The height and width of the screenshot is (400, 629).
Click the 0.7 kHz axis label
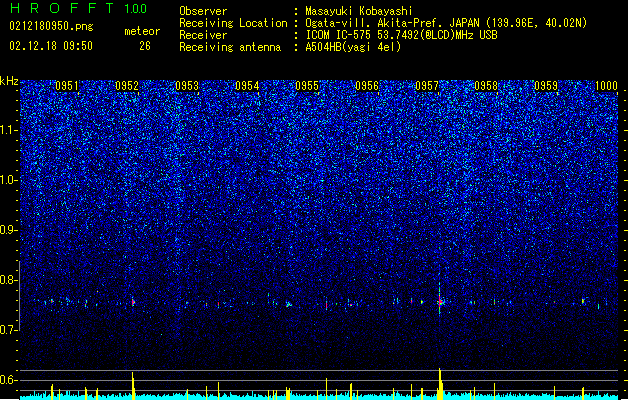[9, 330]
